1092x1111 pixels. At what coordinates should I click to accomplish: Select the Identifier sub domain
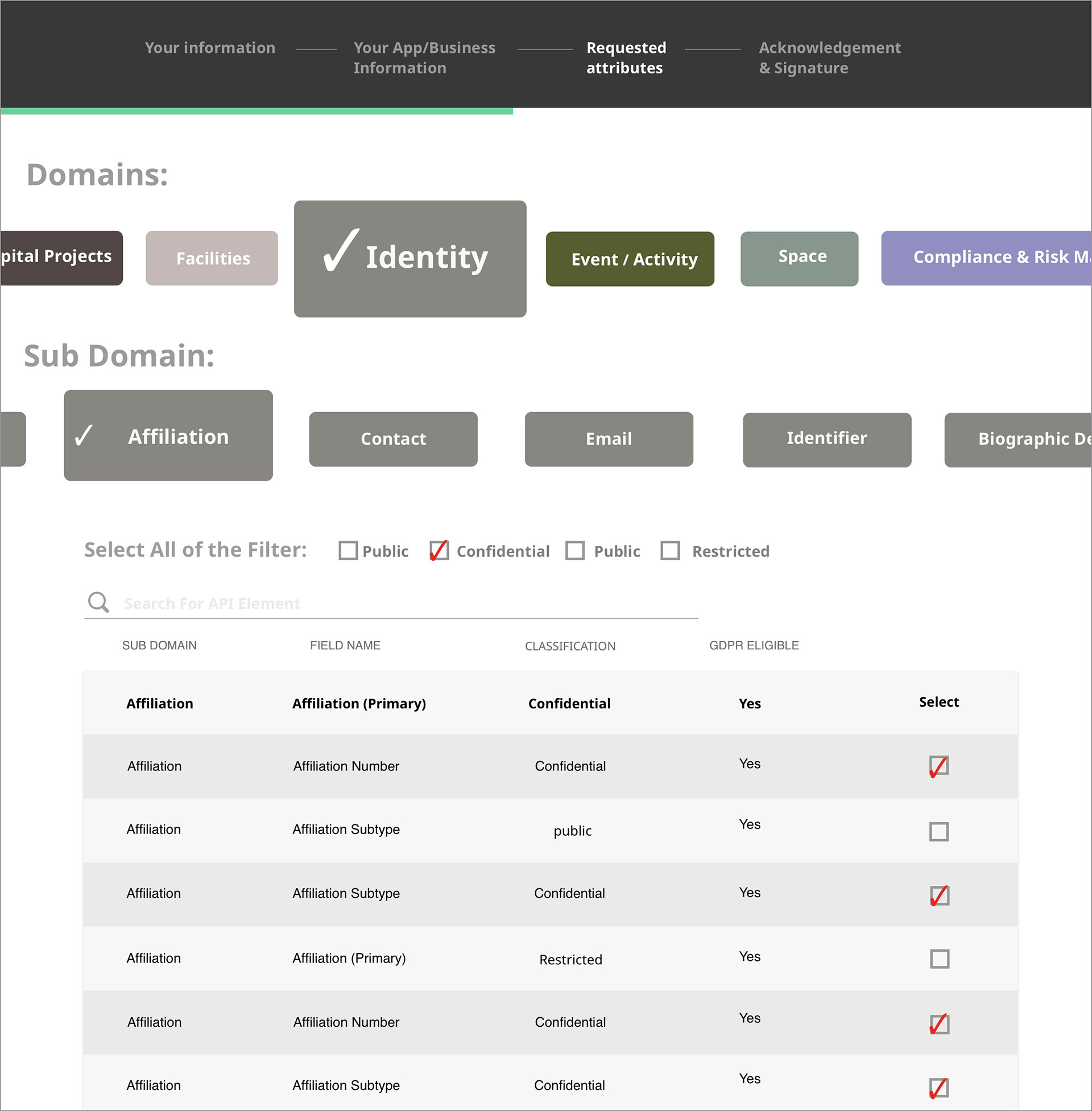(x=827, y=440)
